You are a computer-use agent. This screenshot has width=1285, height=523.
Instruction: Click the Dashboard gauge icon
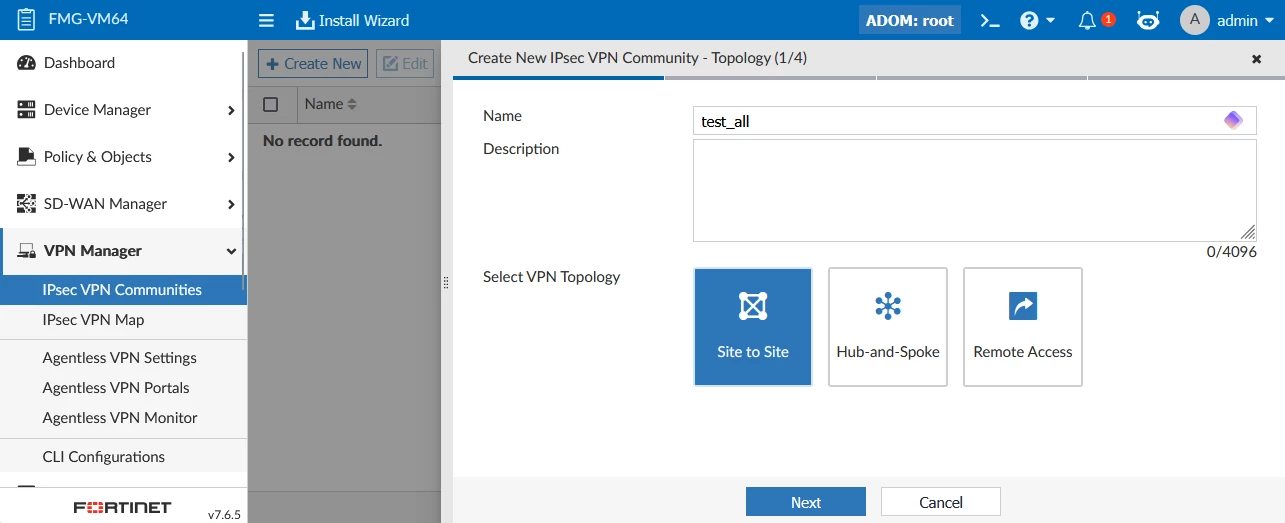[27, 63]
